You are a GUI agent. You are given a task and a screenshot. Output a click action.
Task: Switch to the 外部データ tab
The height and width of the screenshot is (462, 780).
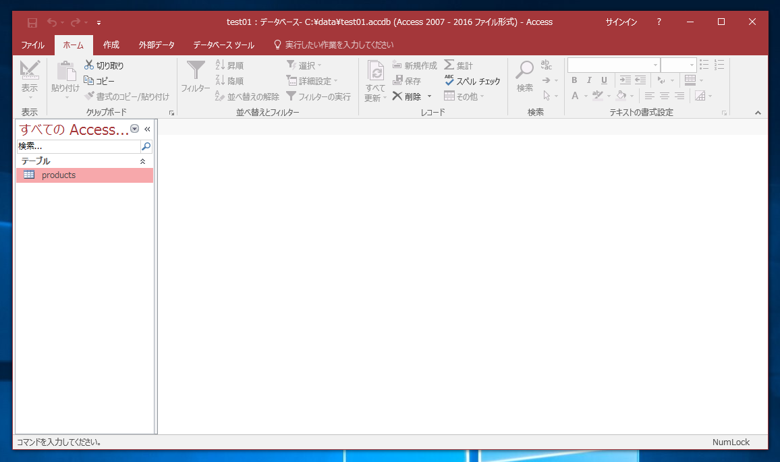(x=157, y=45)
